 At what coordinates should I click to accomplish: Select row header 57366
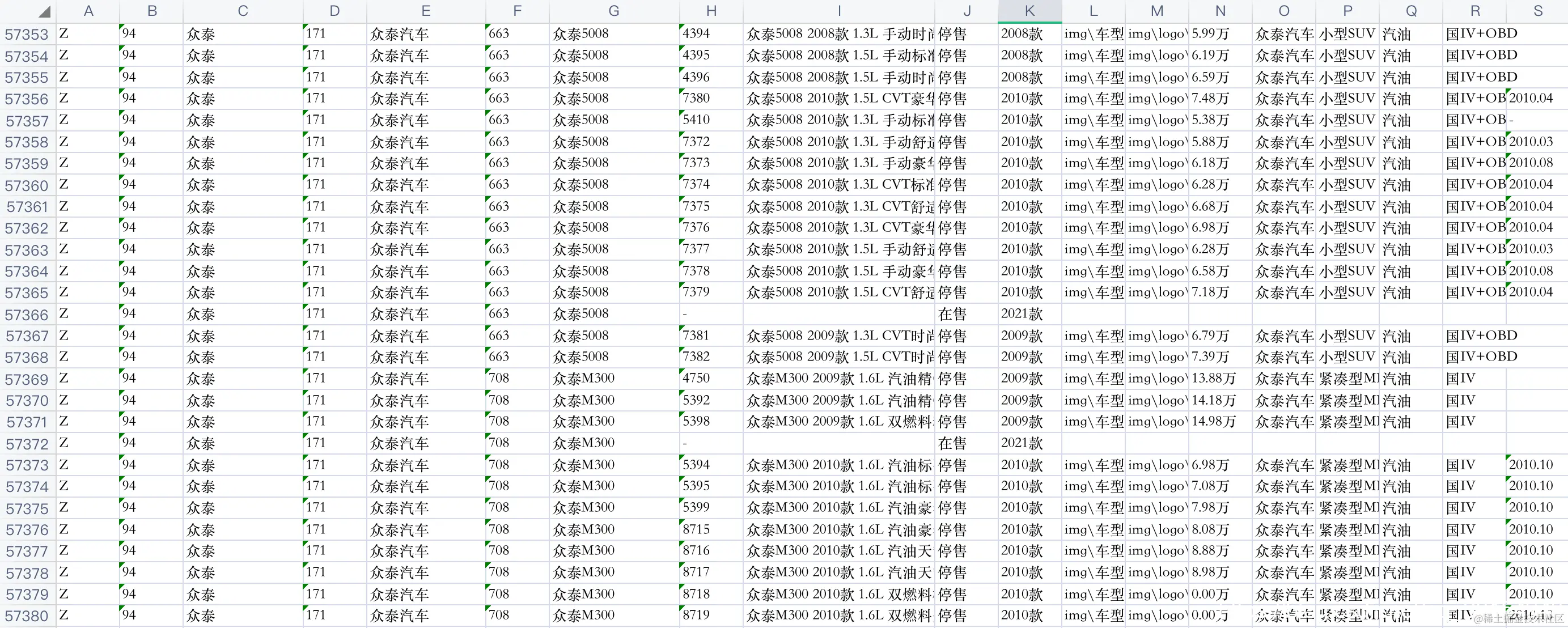tap(27, 315)
